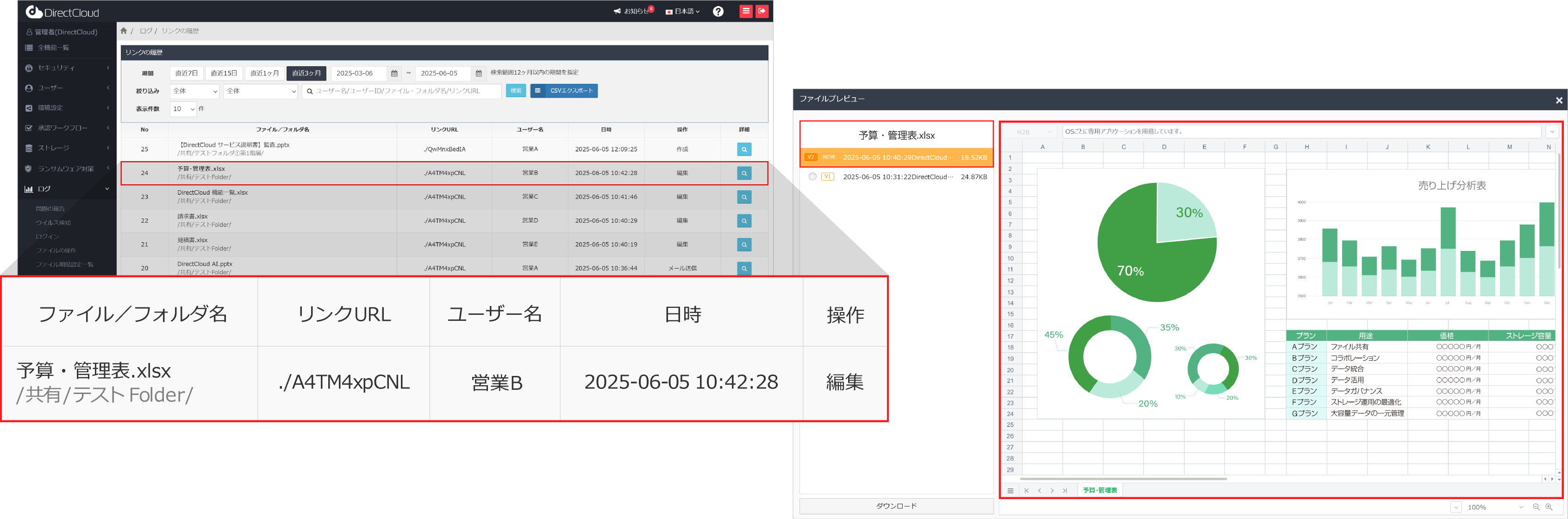This screenshot has width=1568, height=519.
Task: Open ファイルの操作 log submenu item
Action: tap(56, 250)
